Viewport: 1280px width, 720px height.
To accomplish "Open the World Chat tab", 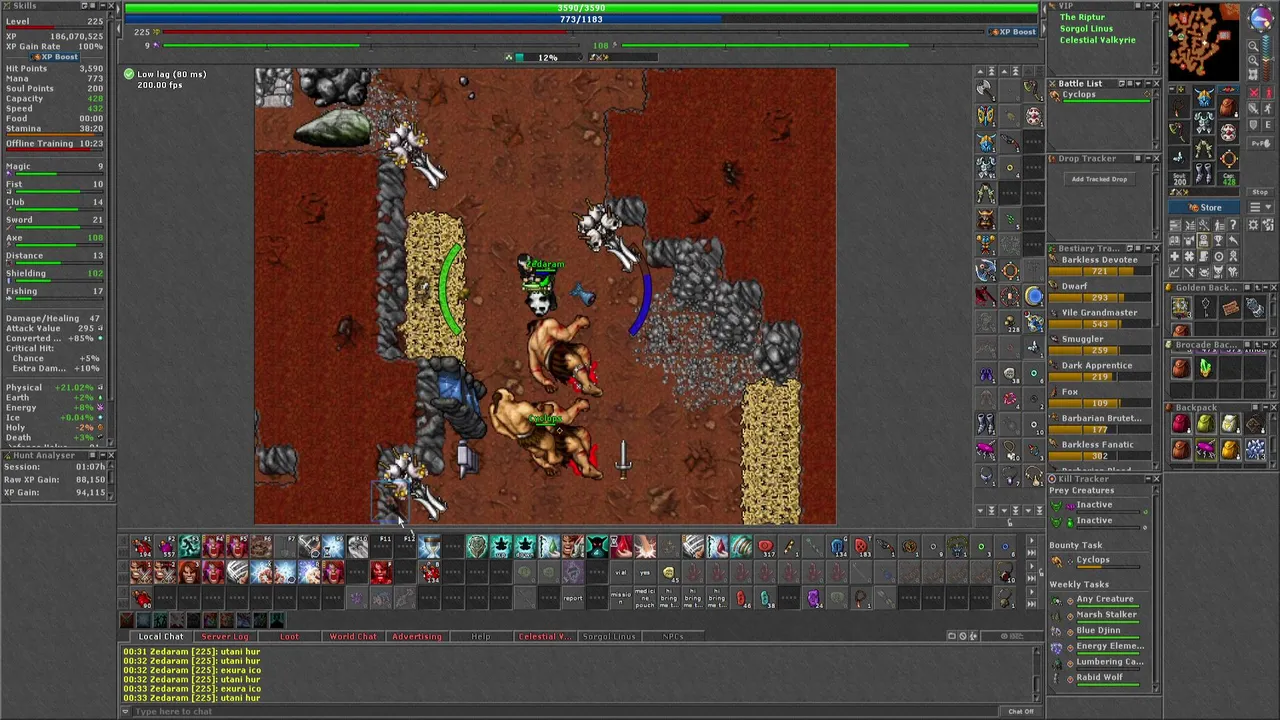I will tap(353, 636).
